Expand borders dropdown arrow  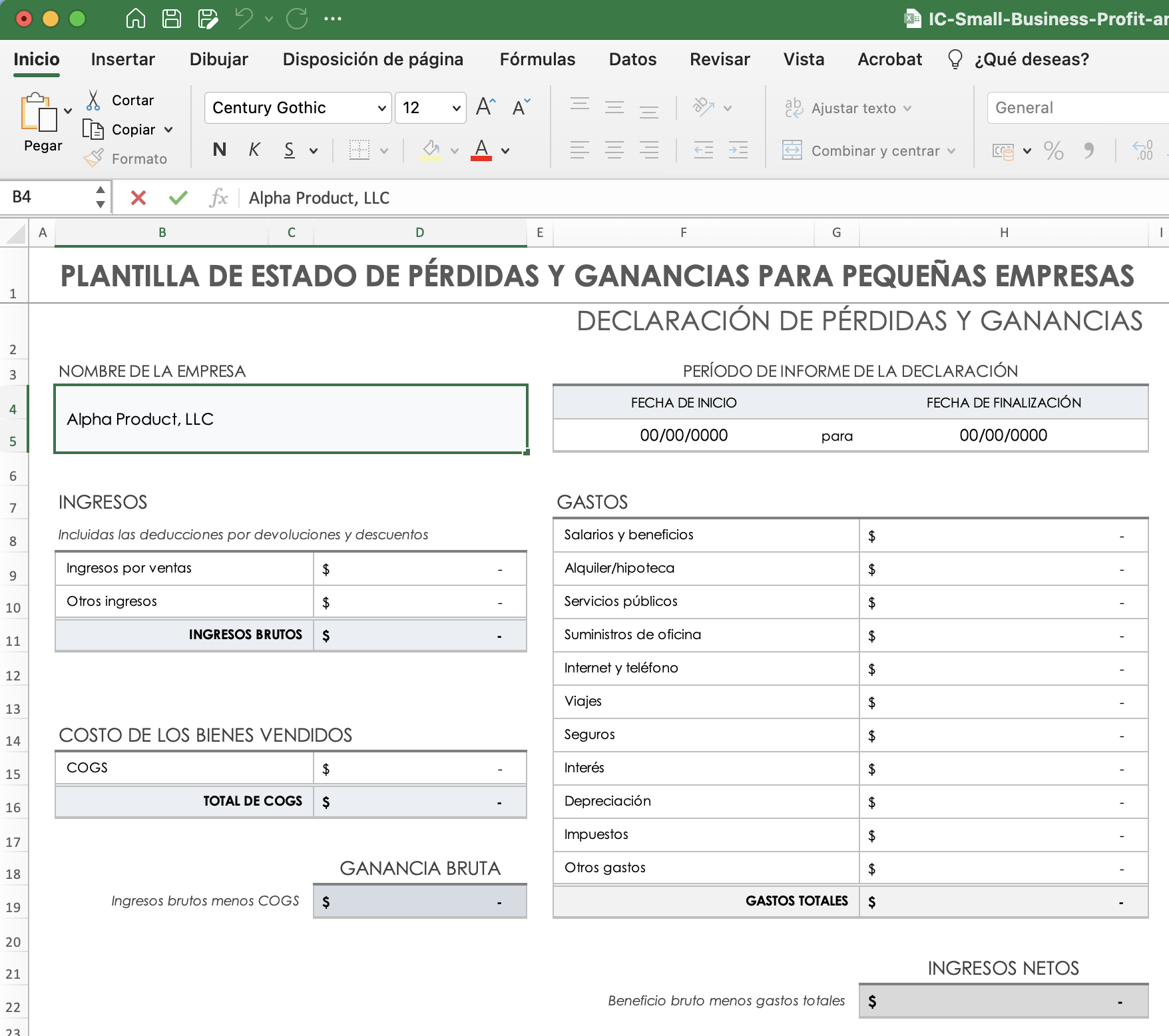point(384,151)
